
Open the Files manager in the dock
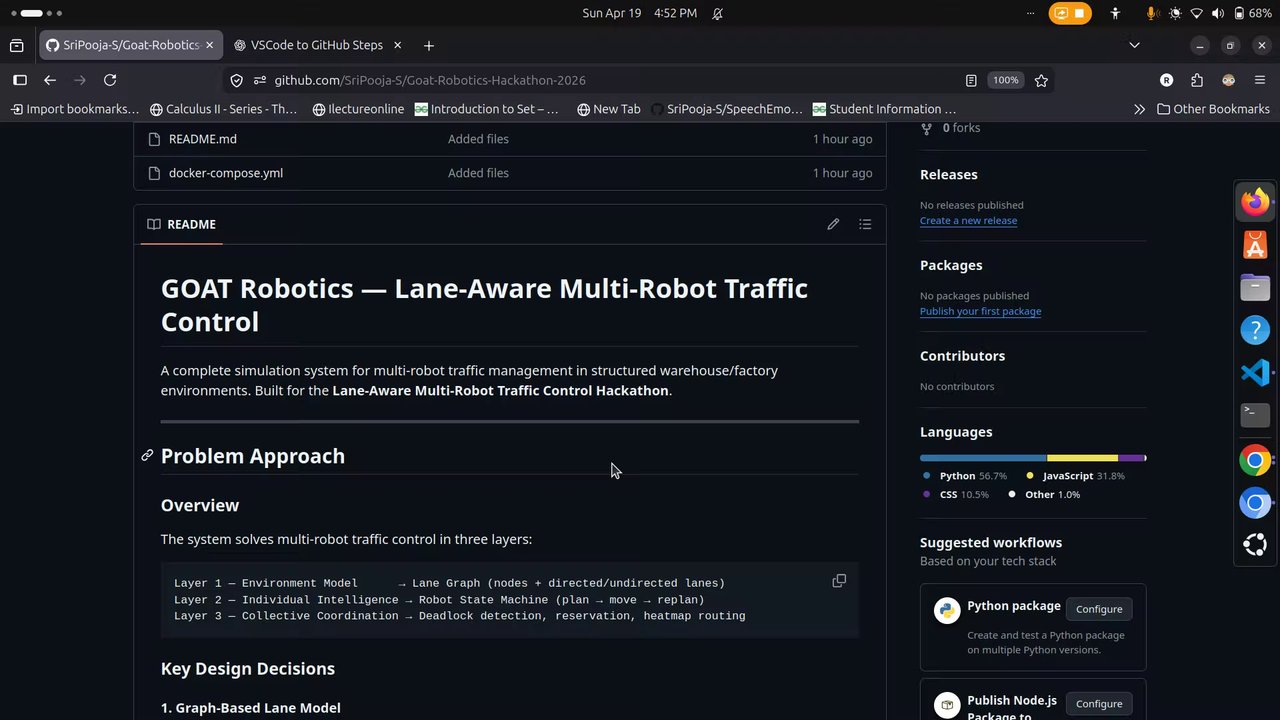pyautogui.click(x=1255, y=287)
